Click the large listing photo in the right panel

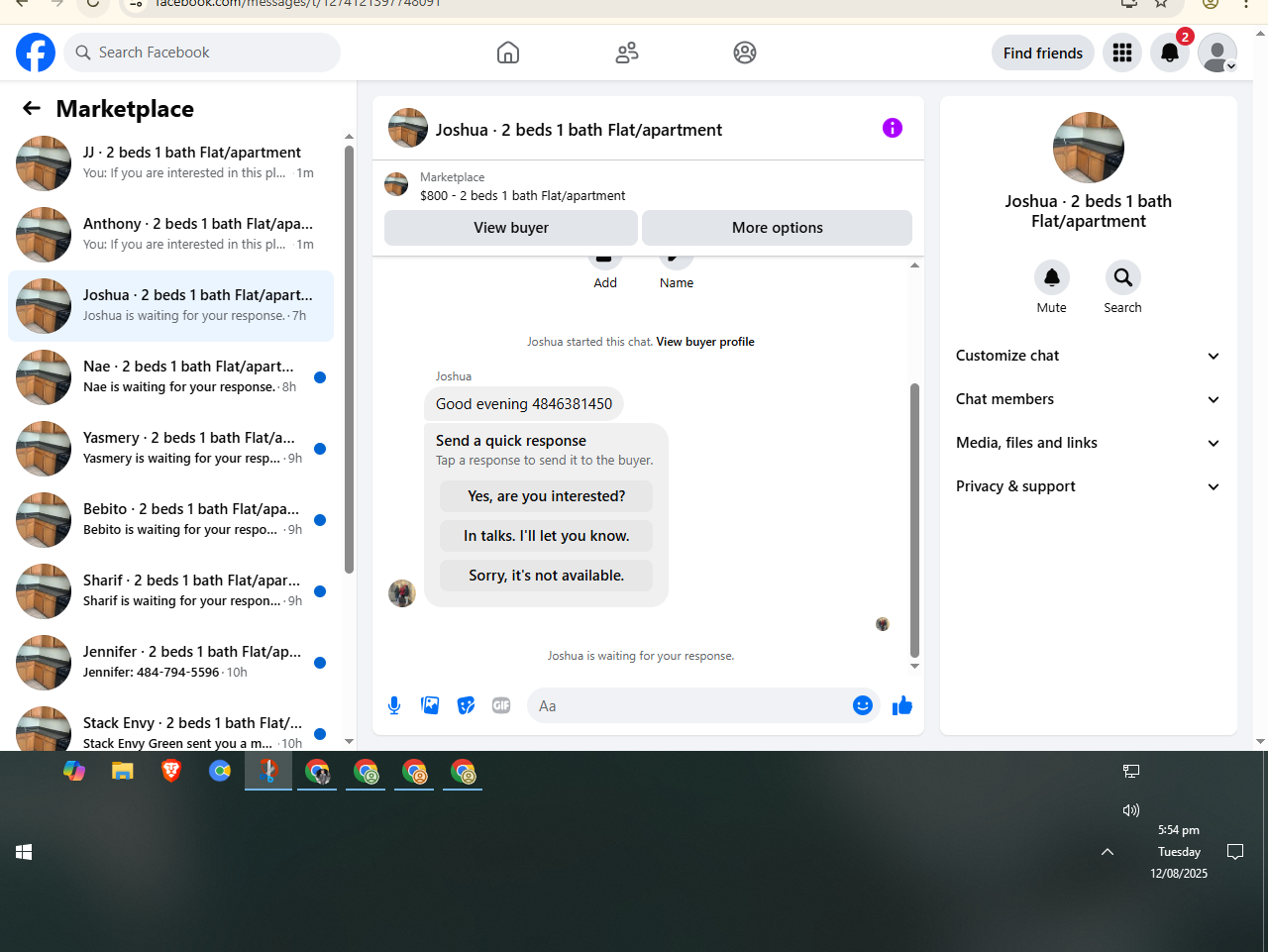tap(1089, 148)
